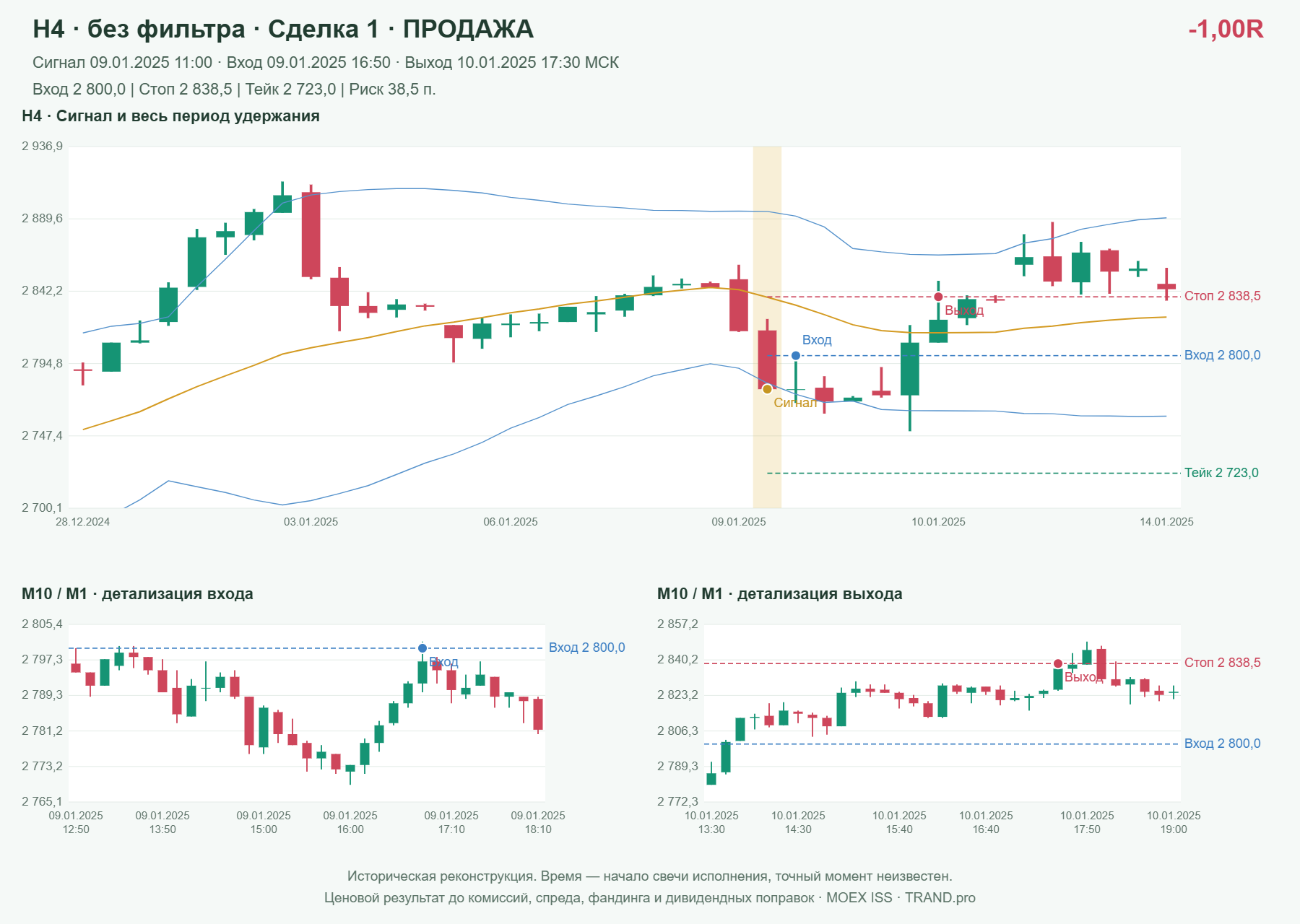Click heading 'M10 / M1 · детализация входа'

pyautogui.click(x=137, y=594)
